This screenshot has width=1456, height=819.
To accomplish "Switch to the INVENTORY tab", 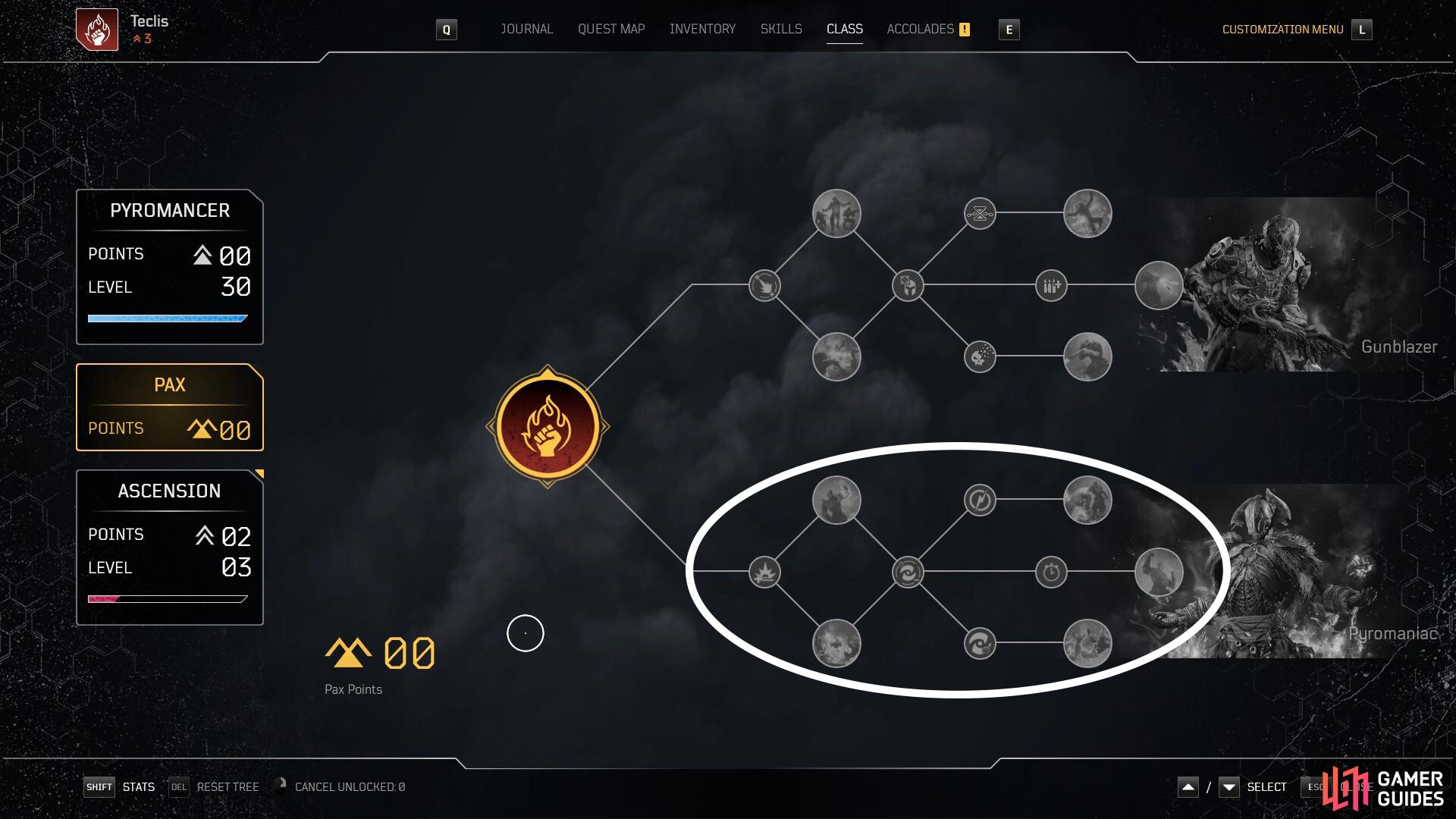I will (x=700, y=28).
